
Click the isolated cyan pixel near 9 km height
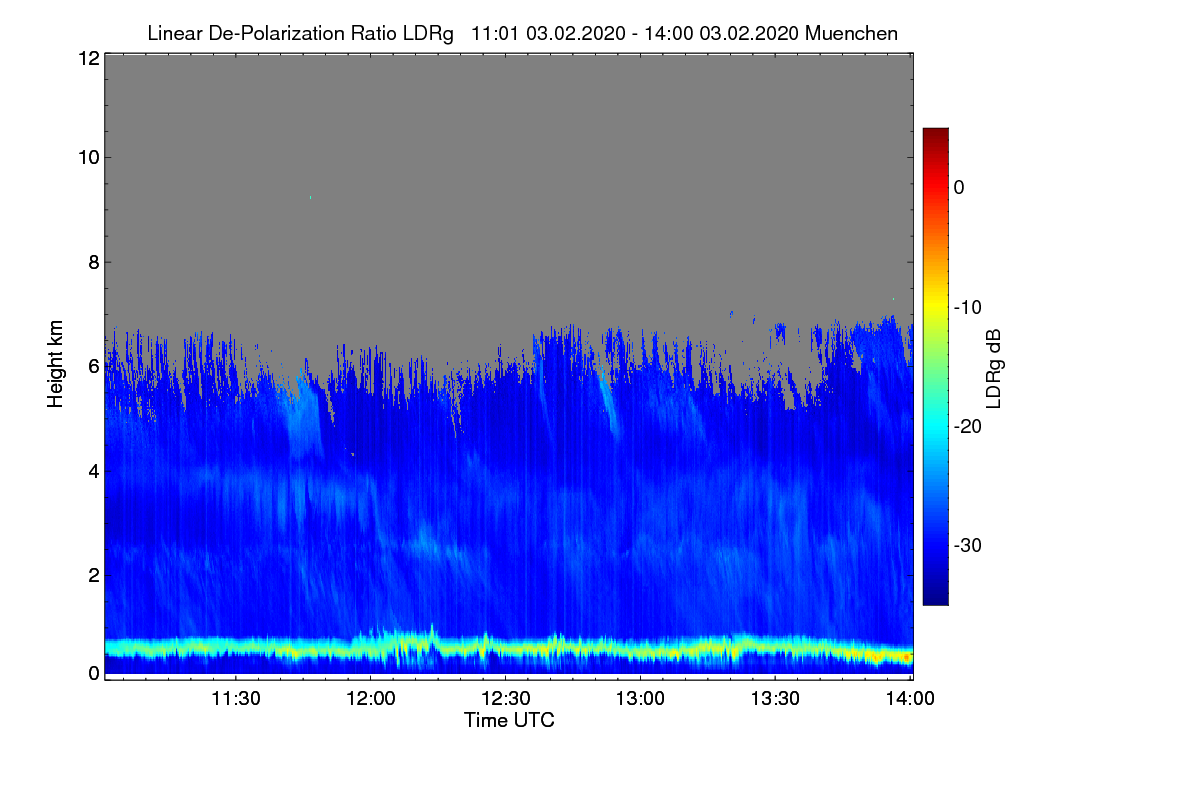click(x=311, y=197)
